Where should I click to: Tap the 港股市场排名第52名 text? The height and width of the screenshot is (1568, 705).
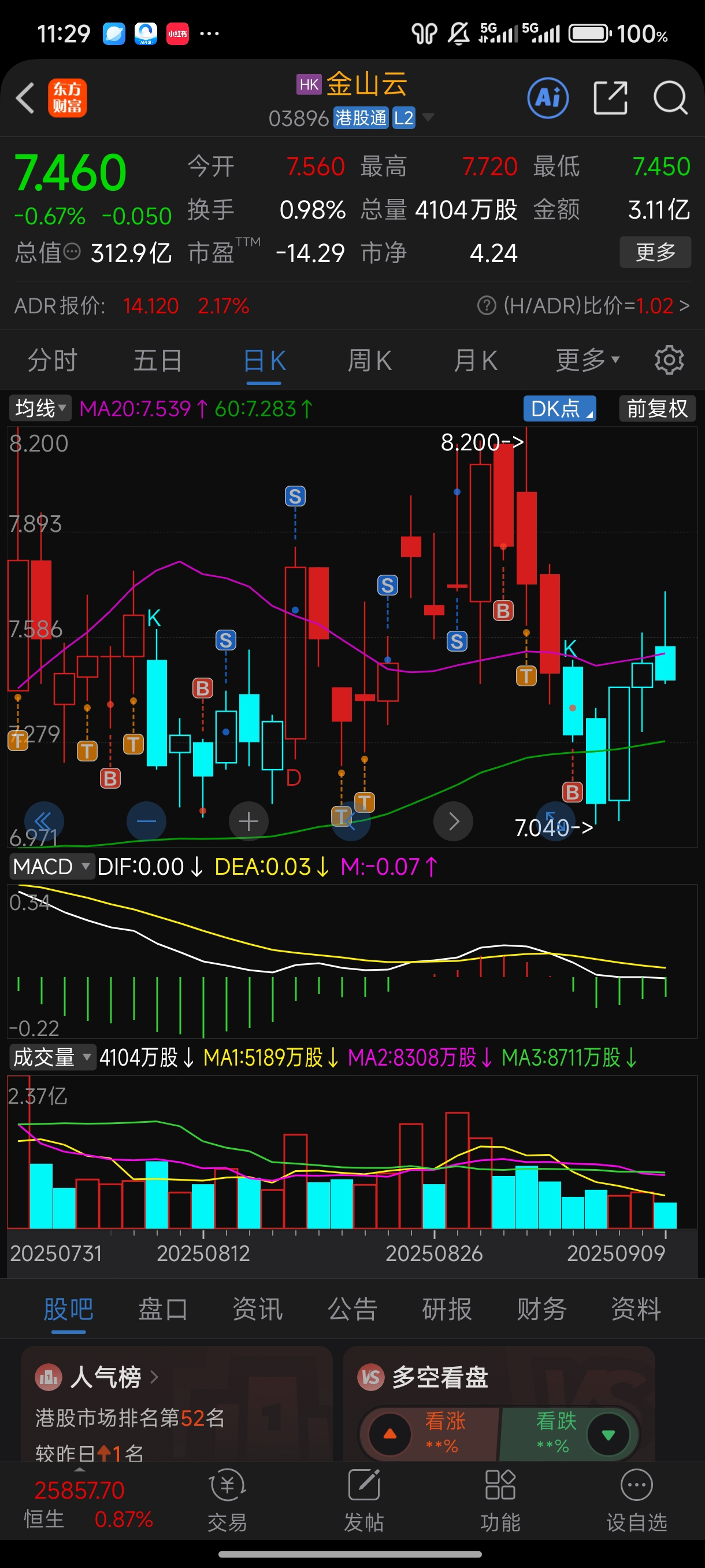click(x=130, y=1418)
